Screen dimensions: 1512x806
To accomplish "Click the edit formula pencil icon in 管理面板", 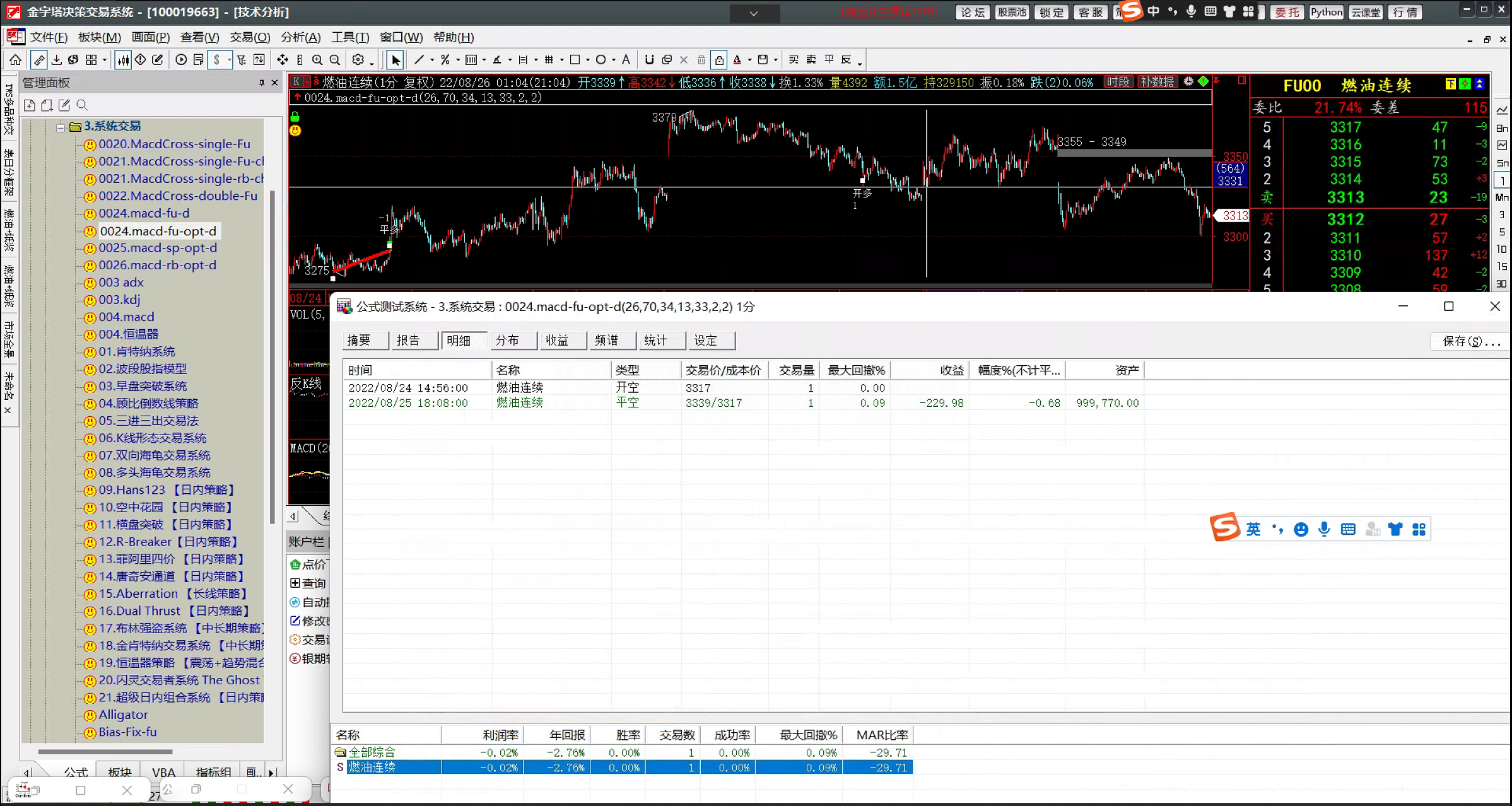I will click(x=64, y=105).
